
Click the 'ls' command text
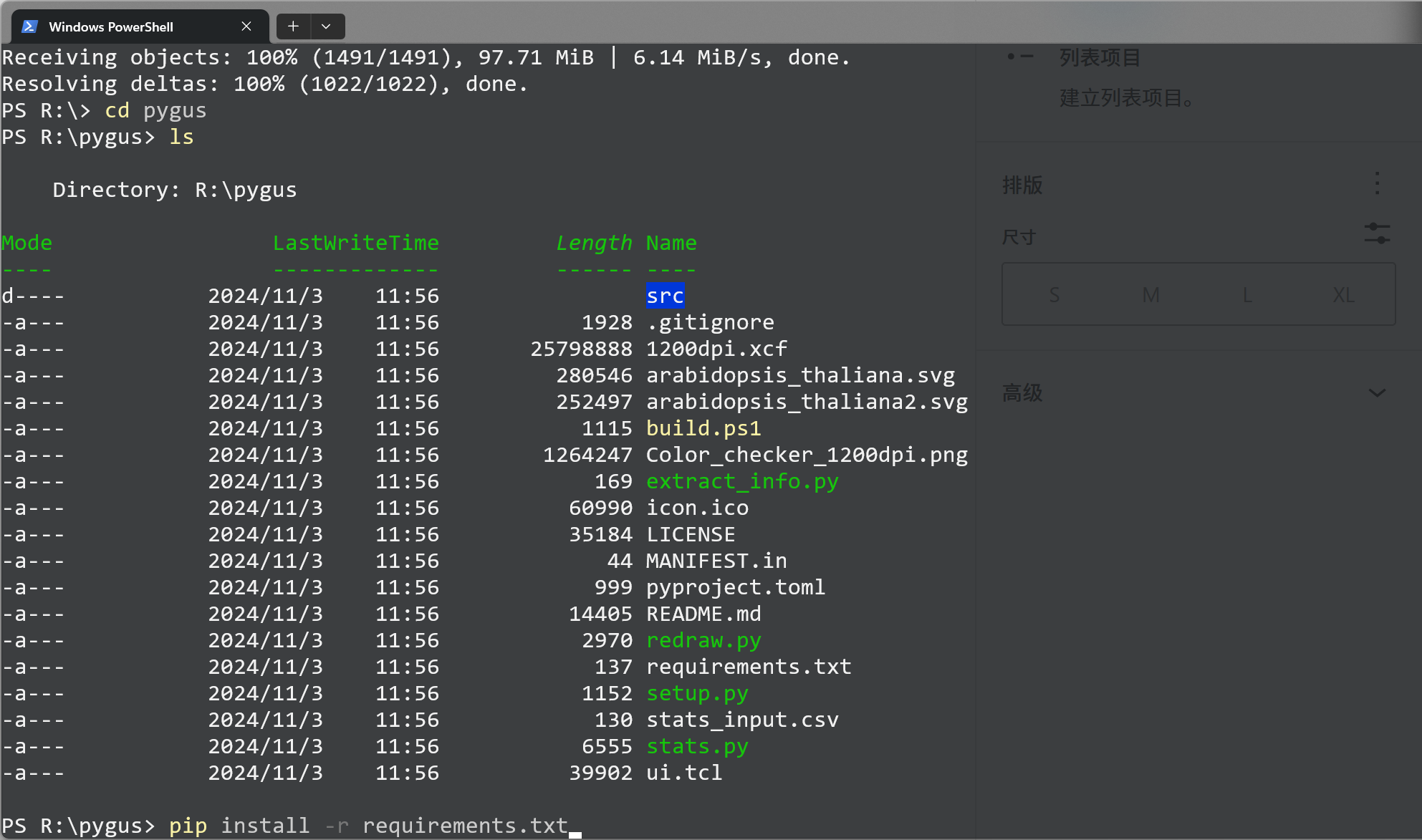[x=181, y=137]
